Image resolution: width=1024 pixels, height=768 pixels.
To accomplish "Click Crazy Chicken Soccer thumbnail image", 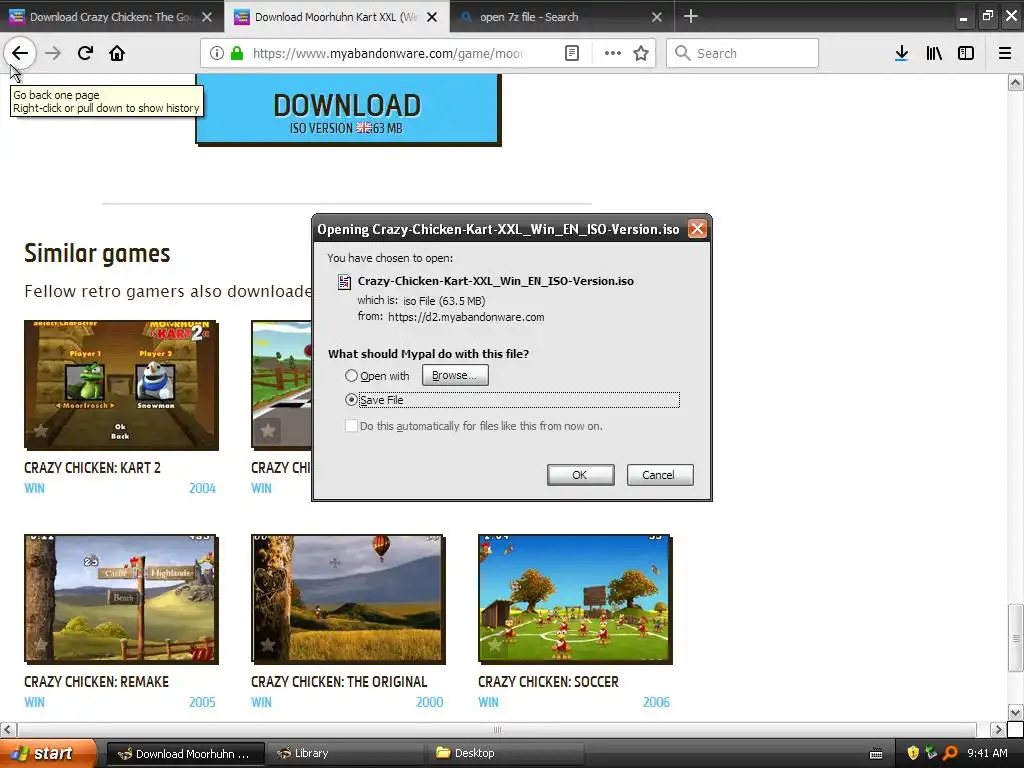I will coord(575,599).
